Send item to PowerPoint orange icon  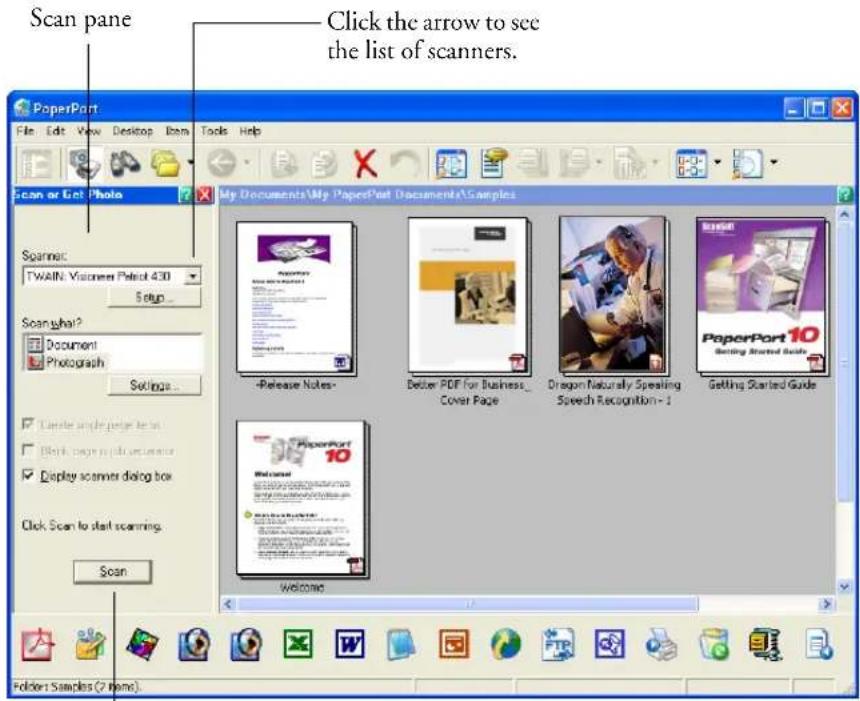[454, 644]
